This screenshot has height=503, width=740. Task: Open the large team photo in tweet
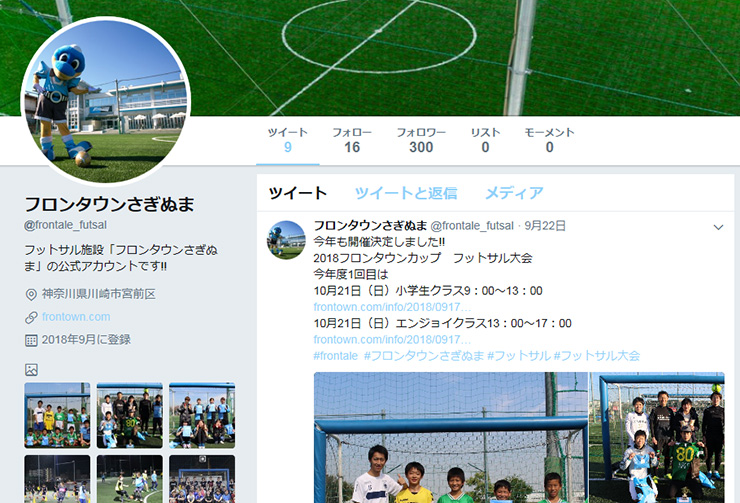[451, 437]
